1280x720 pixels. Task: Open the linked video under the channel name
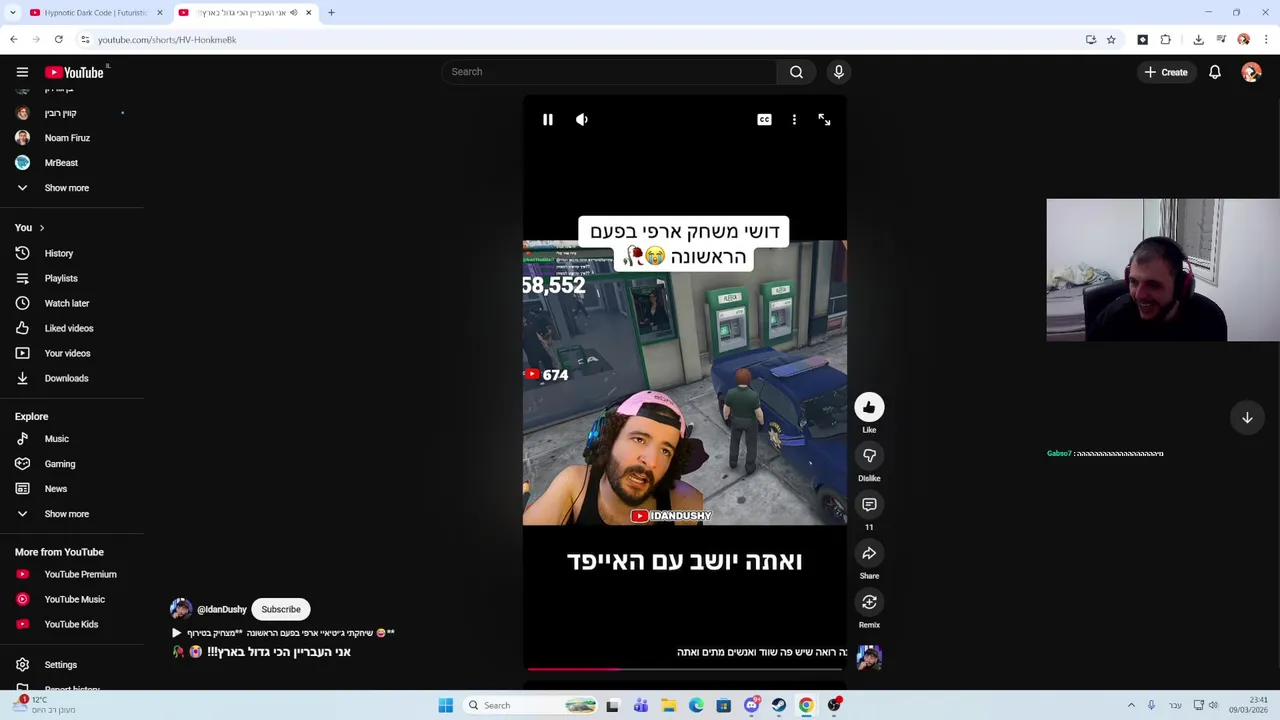(x=284, y=633)
